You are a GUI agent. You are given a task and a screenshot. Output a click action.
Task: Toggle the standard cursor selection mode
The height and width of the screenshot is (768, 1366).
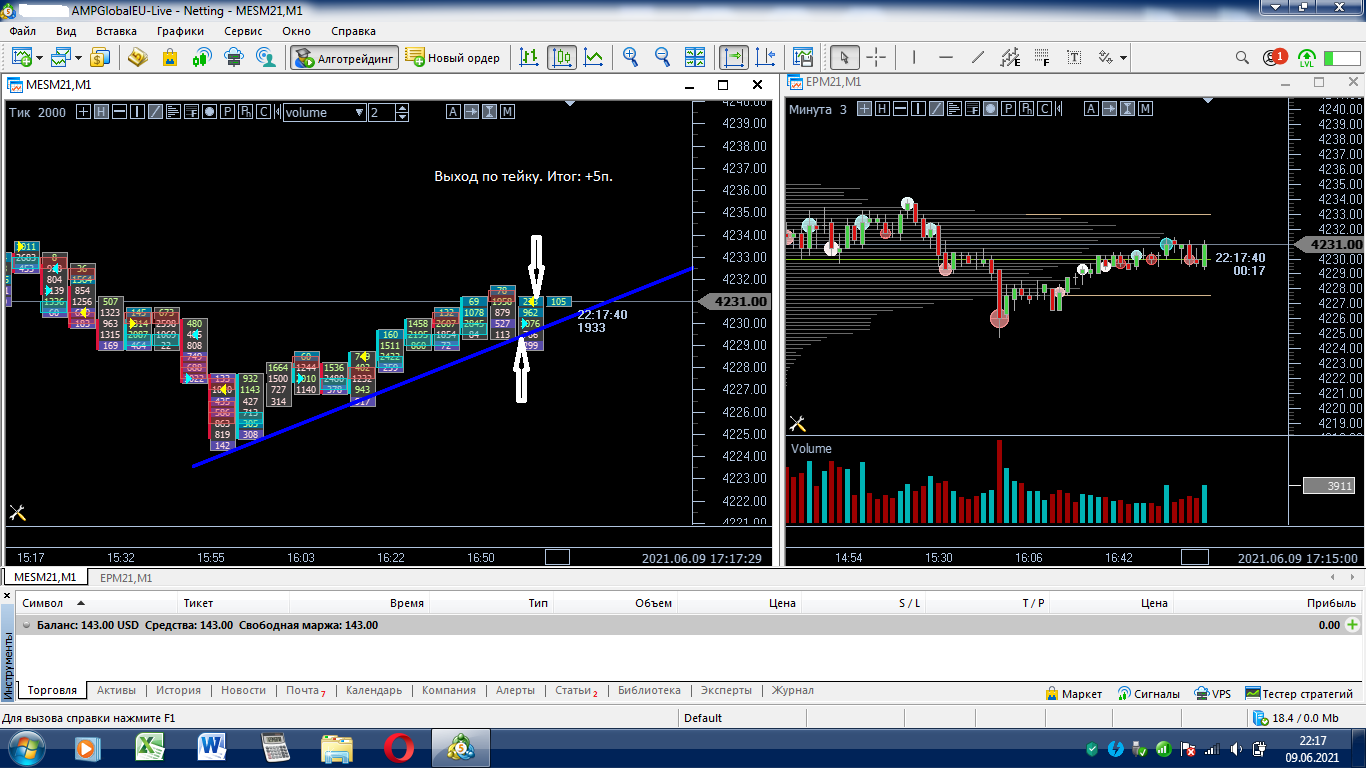pyautogui.click(x=845, y=57)
